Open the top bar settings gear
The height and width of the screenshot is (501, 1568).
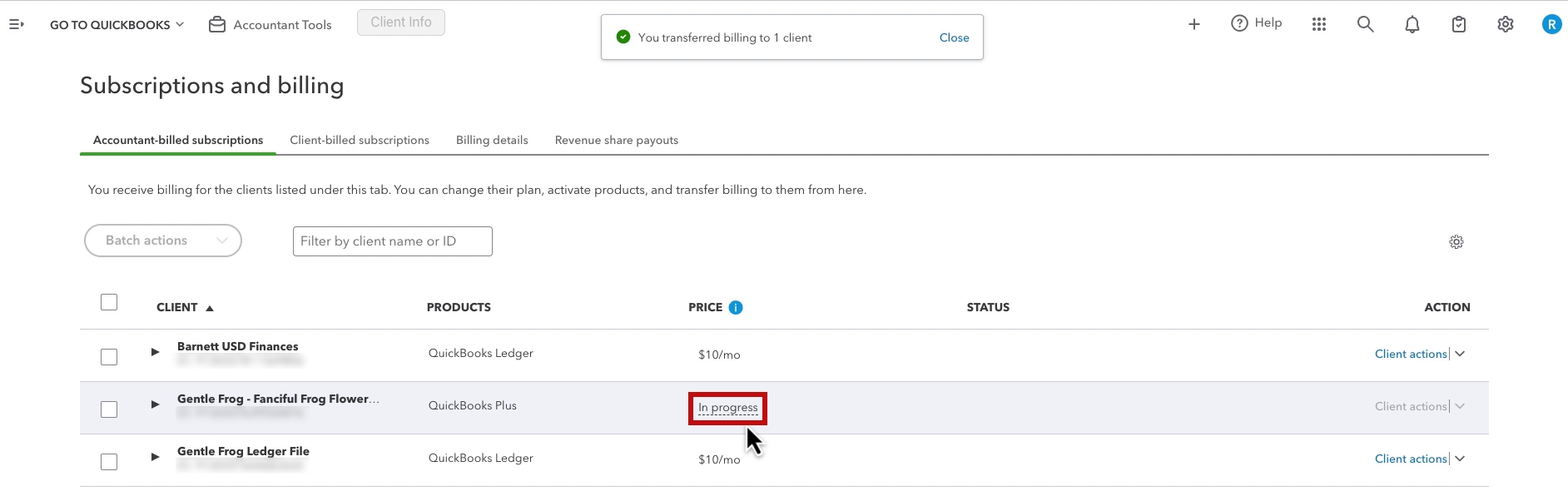[1506, 24]
